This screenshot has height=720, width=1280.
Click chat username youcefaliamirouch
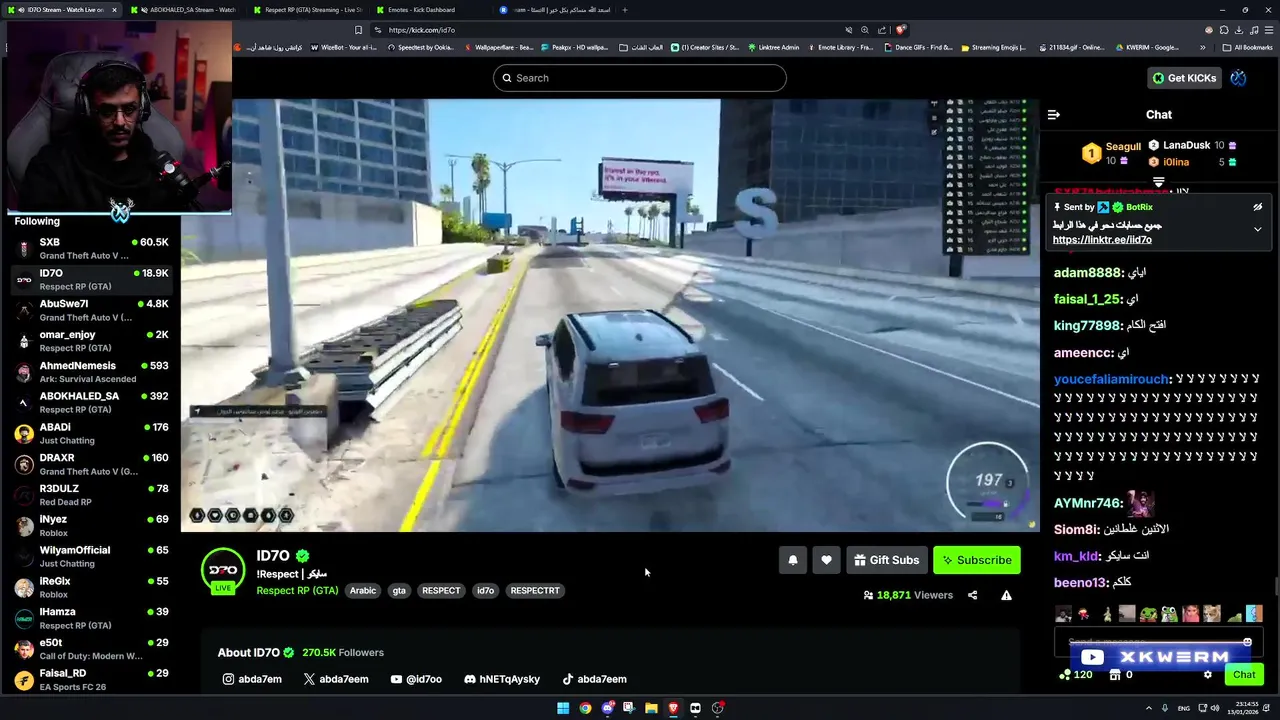pos(1111,379)
